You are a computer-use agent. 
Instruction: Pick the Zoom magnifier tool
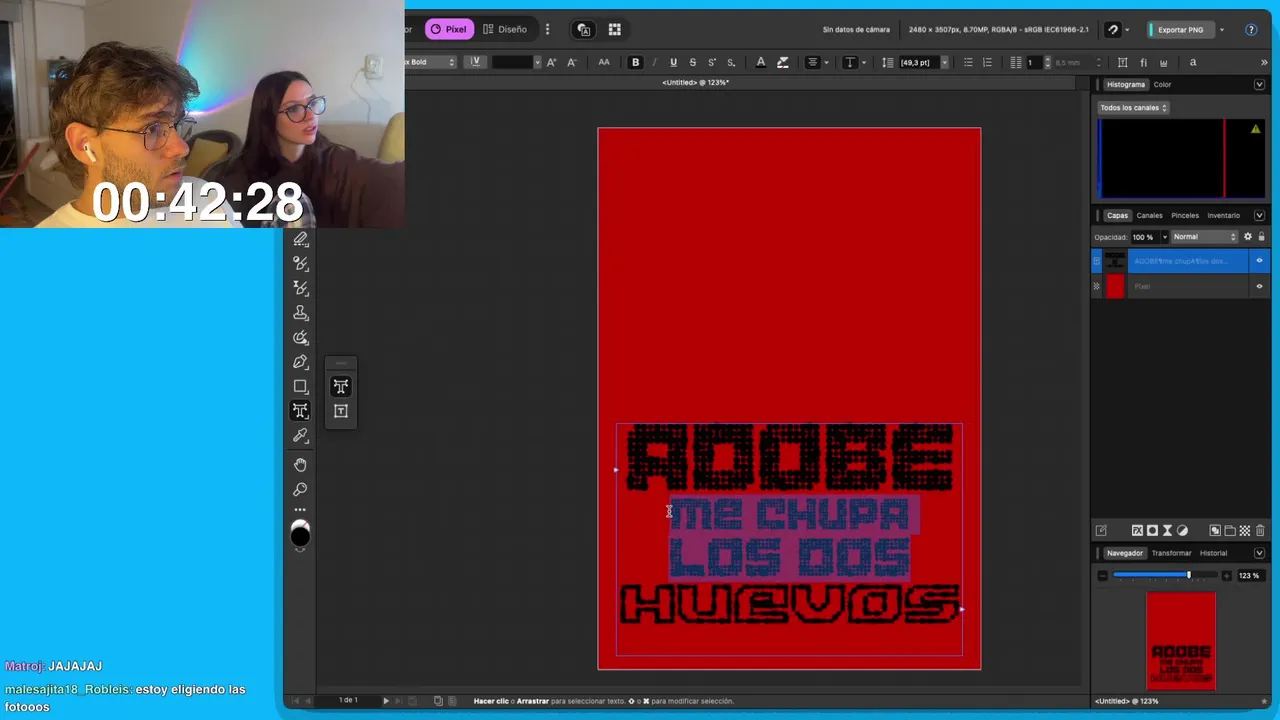(300, 490)
